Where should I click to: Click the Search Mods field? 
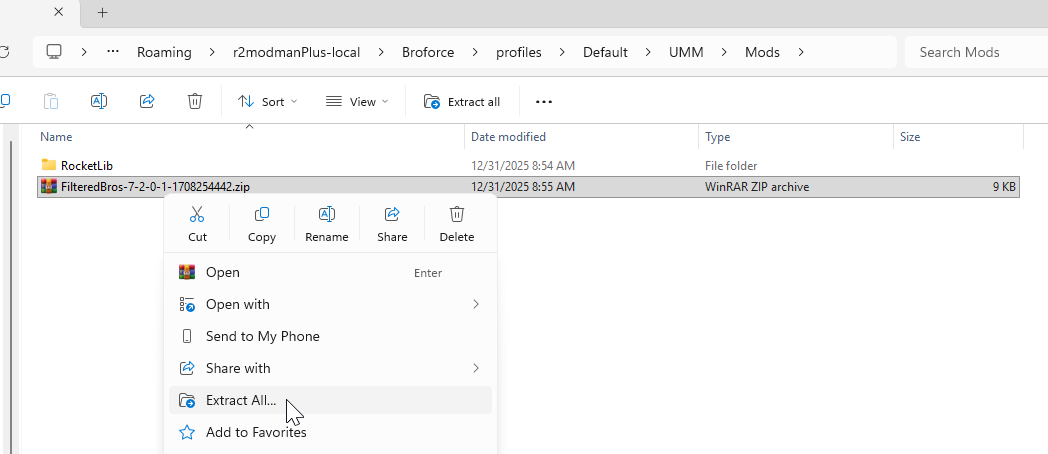975,52
